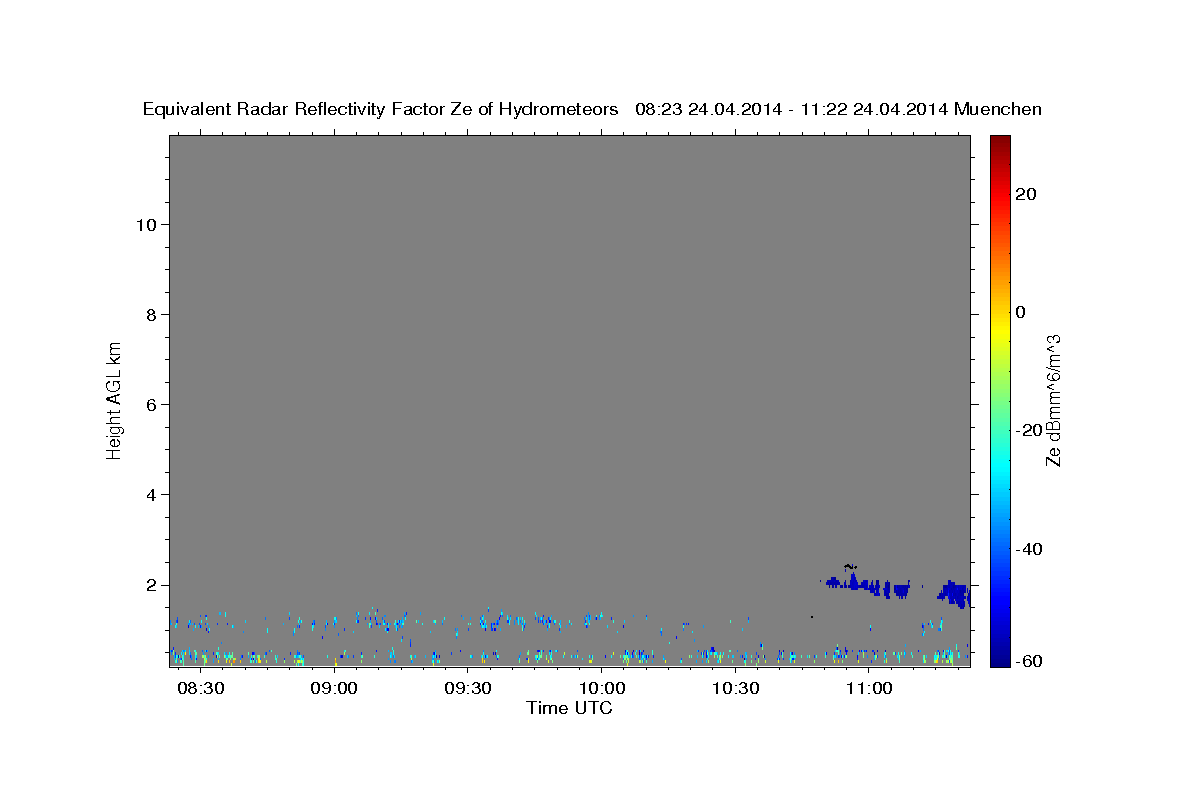Viewport: 1200px width, 800px height.
Task: Click the date range '08:23 24.04.2014 - 11:22 24.04.2014'
Action: (792, 110)
